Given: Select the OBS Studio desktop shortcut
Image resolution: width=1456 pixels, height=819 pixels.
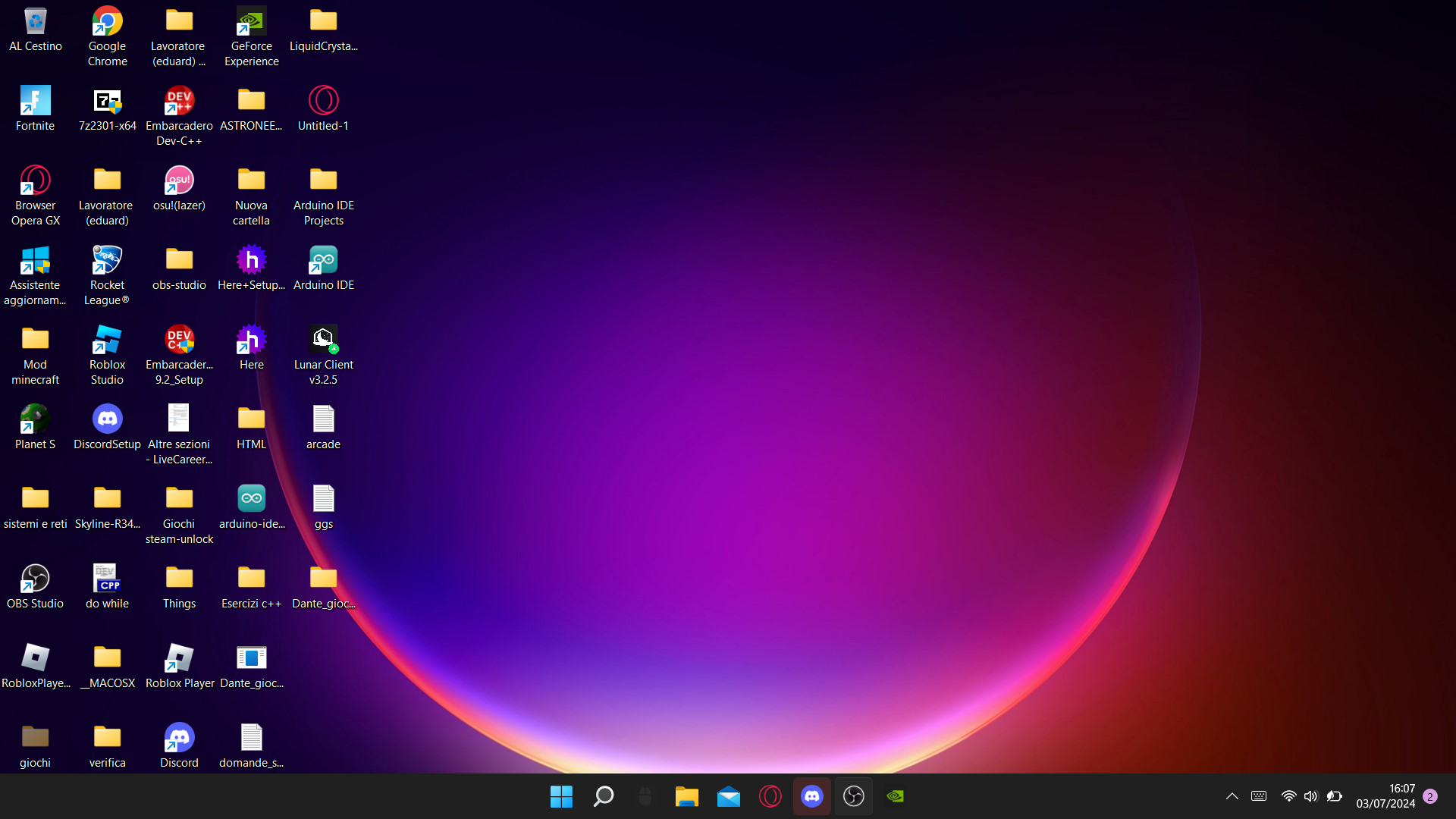Looking at the screenshot, I should 35,579.
